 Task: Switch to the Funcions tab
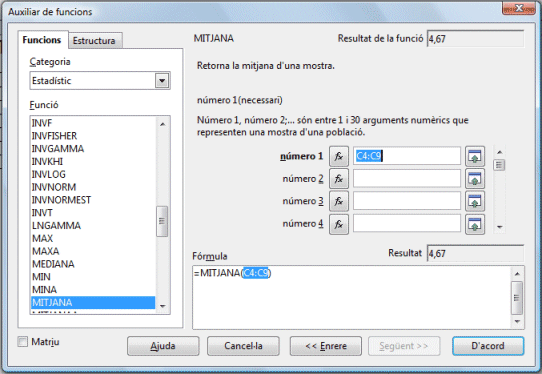(x=42, y=40)
